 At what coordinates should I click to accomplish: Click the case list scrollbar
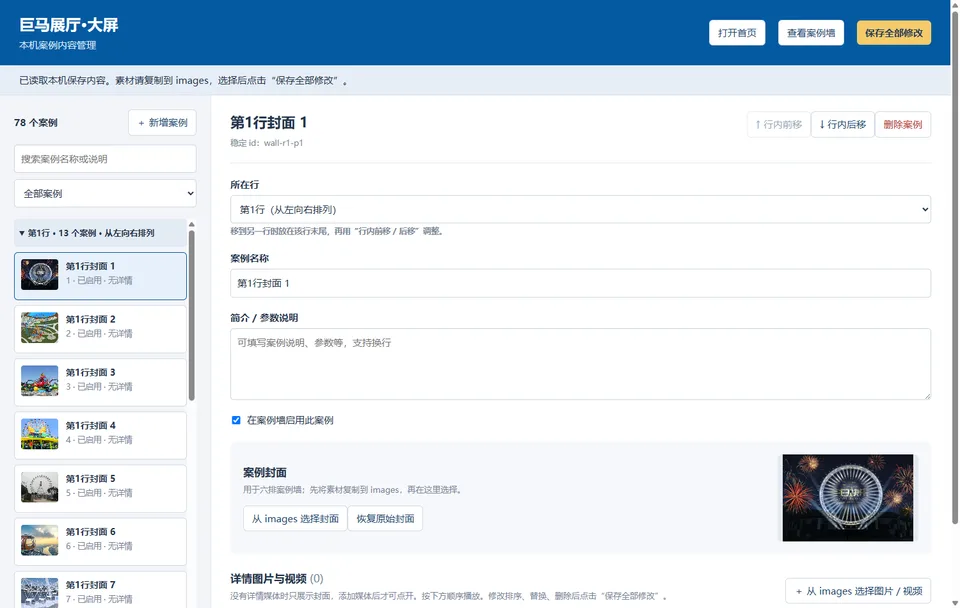click(192, 315)
